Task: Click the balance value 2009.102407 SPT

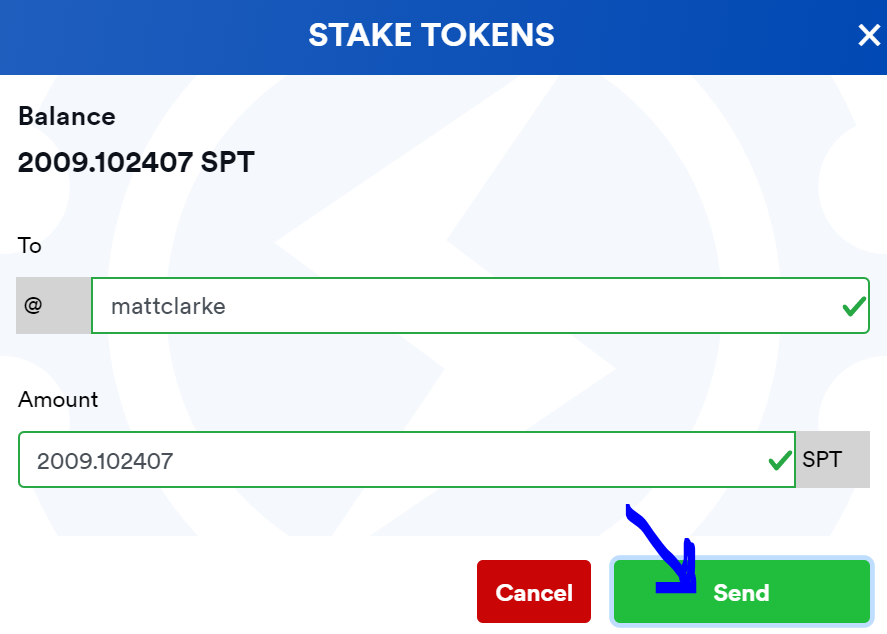Action: 136,162
